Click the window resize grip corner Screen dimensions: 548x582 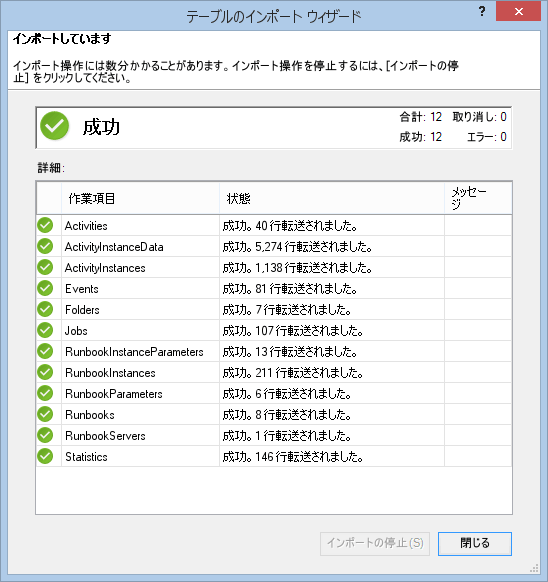[x=534, y=568]
